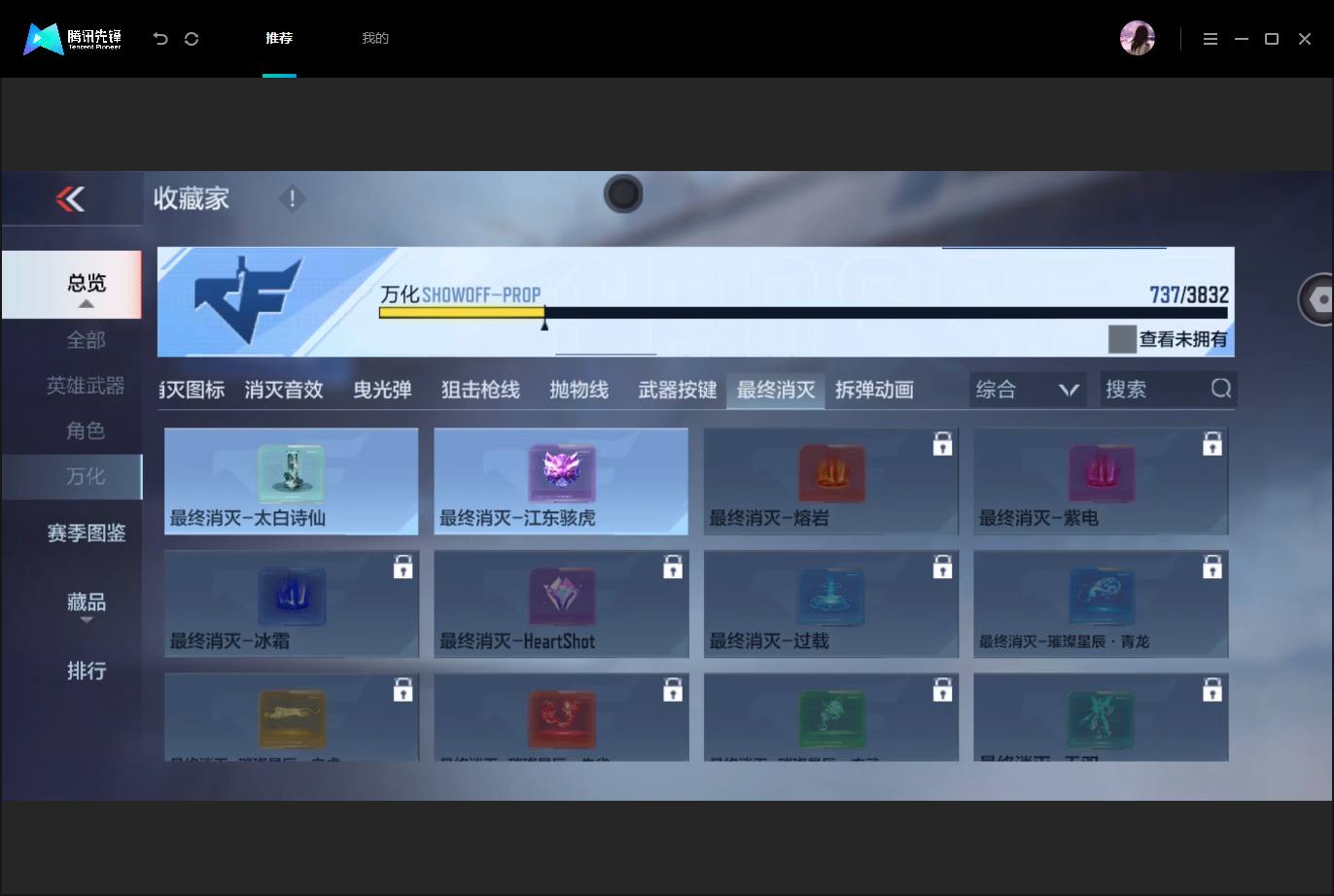Open 全部 in the sidebar
Image resolution: width=1334 pixels, height=896 pixels.
[86, 340]
